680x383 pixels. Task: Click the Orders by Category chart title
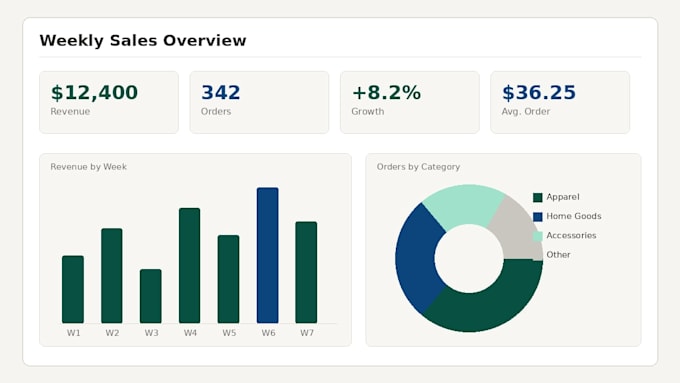pos(418,167)
